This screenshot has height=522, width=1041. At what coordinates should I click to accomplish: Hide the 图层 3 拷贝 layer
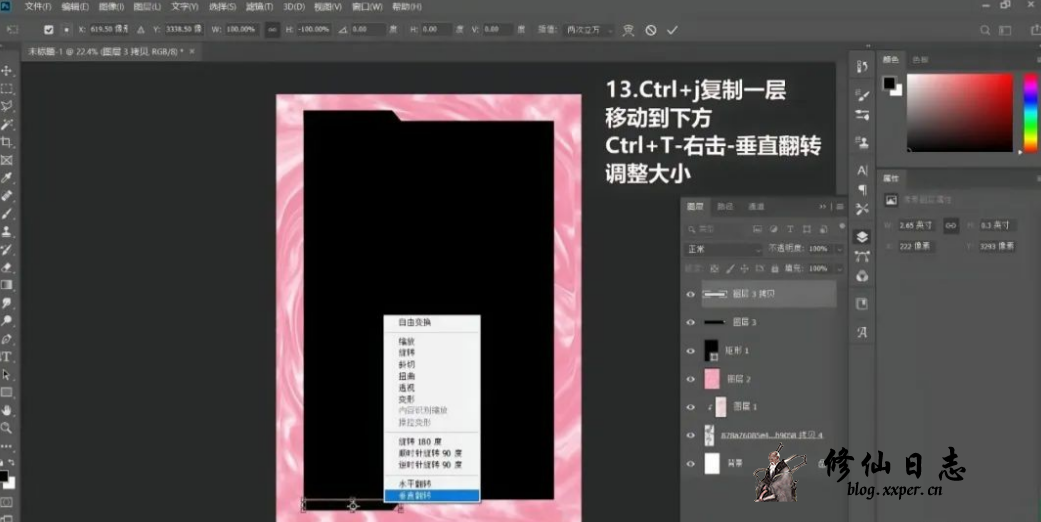coord(690,294)
